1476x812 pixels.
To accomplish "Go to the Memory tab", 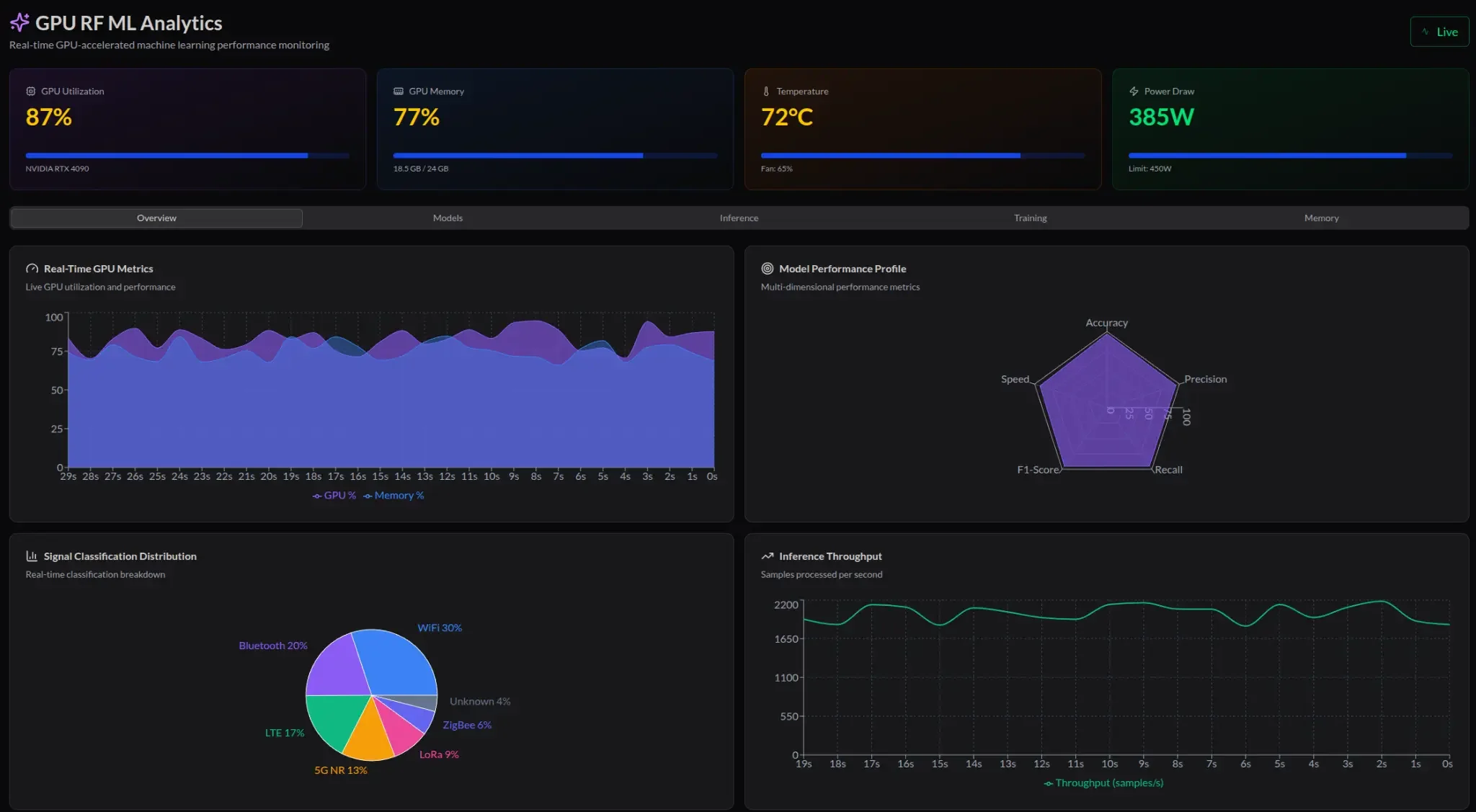I will [x=1321, y=218].
